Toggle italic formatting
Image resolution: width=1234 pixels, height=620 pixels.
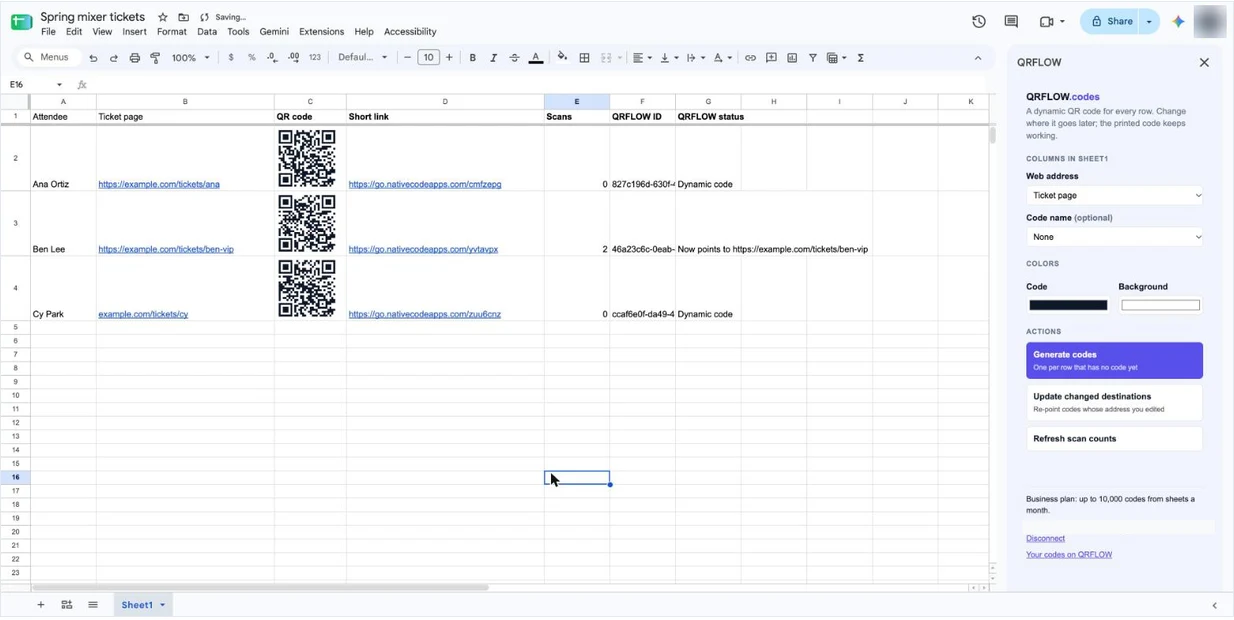pyautogui.click(x=493, y=58)
